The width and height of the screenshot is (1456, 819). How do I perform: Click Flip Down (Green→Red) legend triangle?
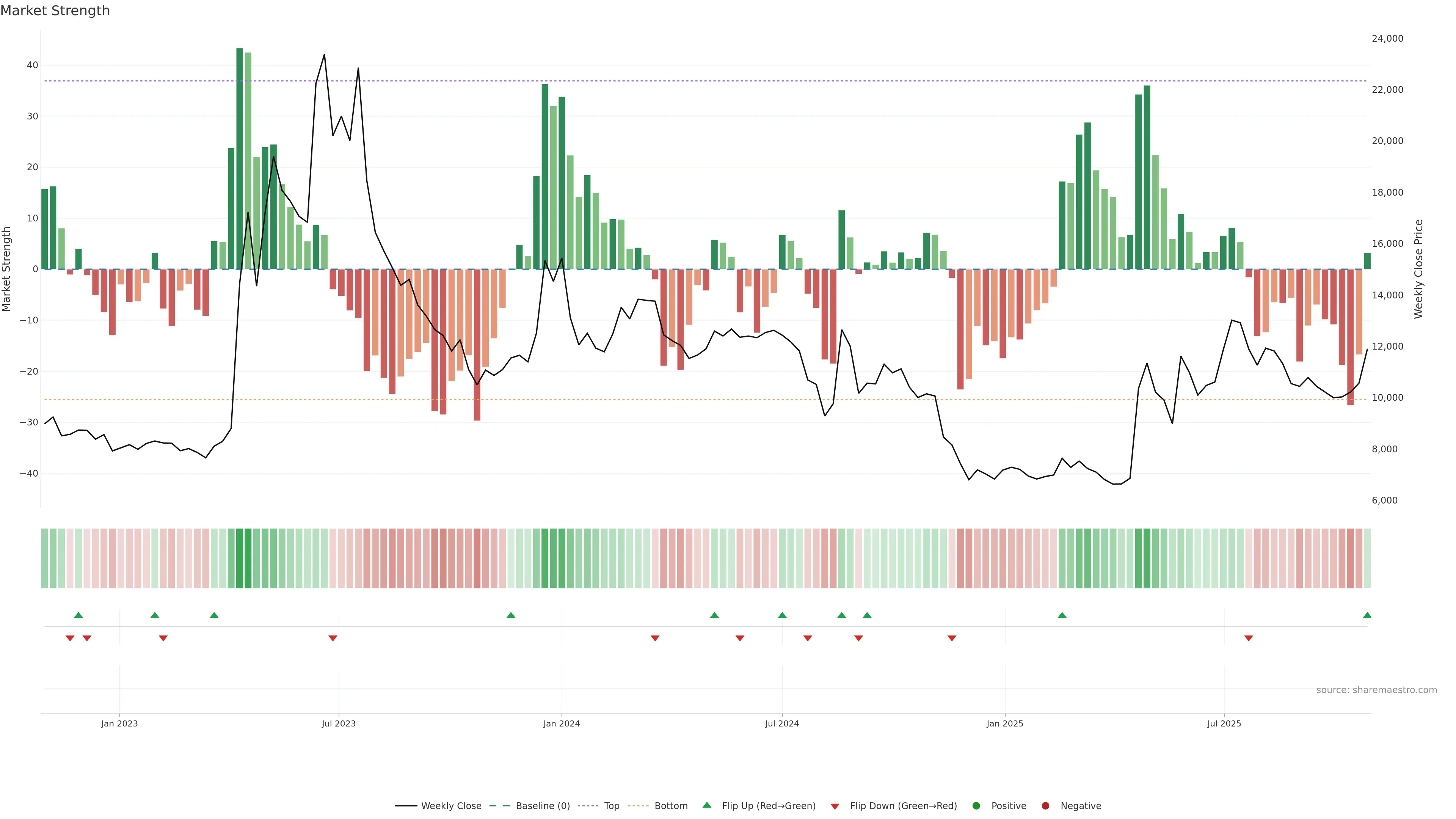[835, 806]
